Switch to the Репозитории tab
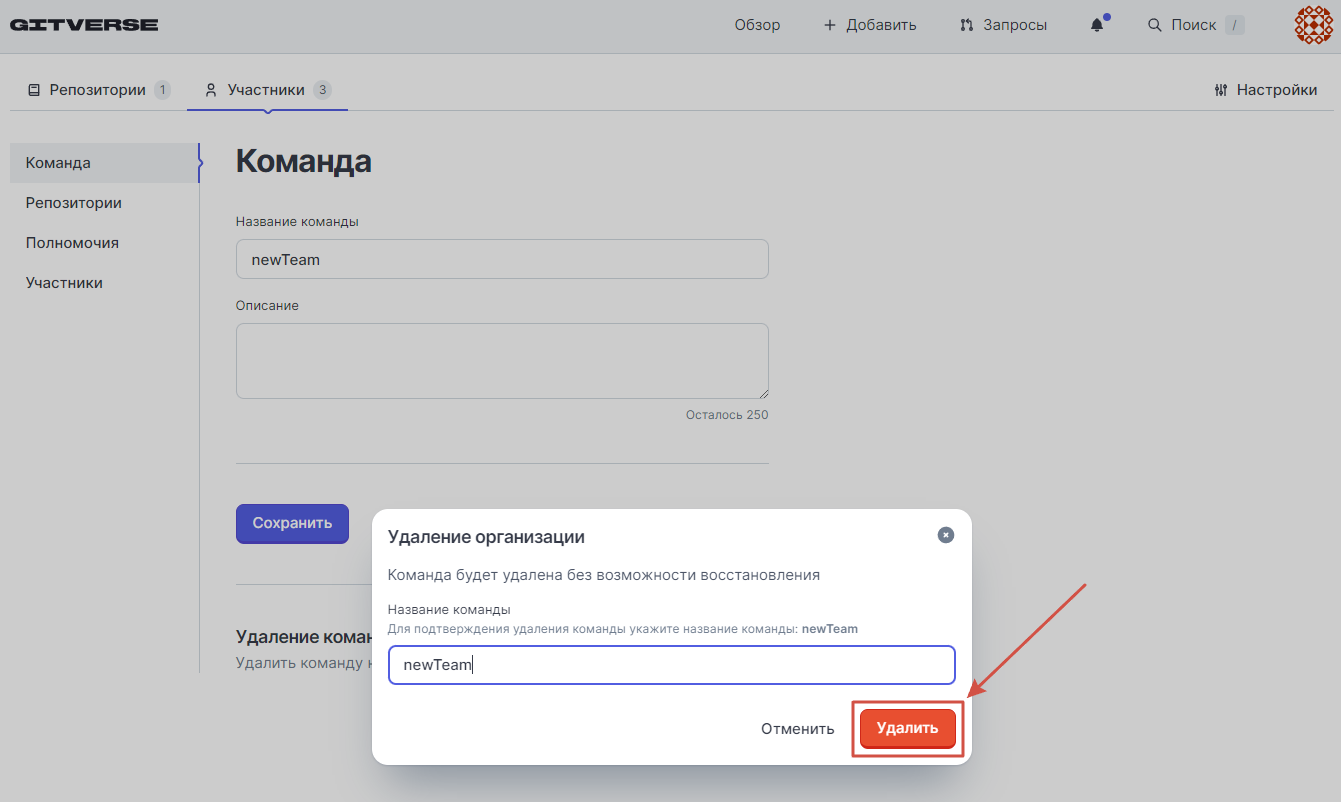Viewport: 1341px width, 802px height. point(98,90)
